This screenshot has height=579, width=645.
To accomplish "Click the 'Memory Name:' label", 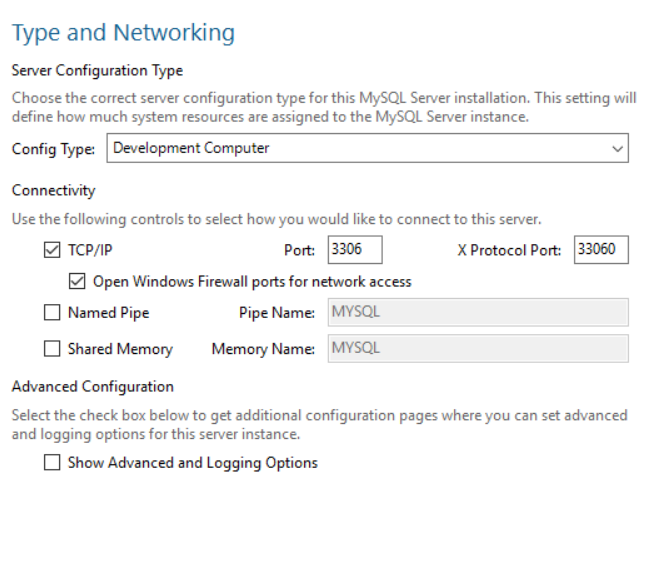I will point(264,350).
